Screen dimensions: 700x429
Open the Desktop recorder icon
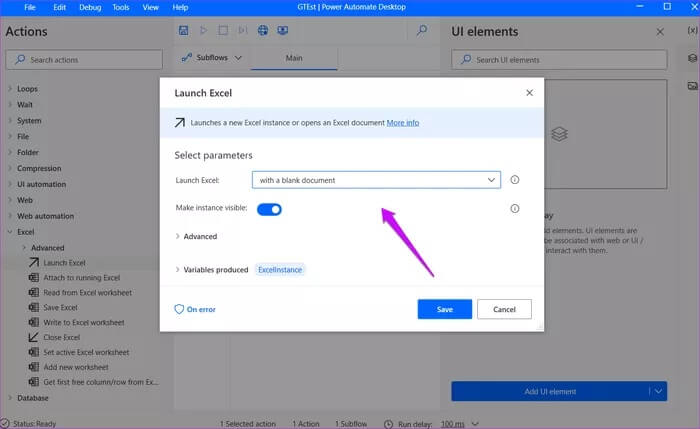[x=282, y=30]
